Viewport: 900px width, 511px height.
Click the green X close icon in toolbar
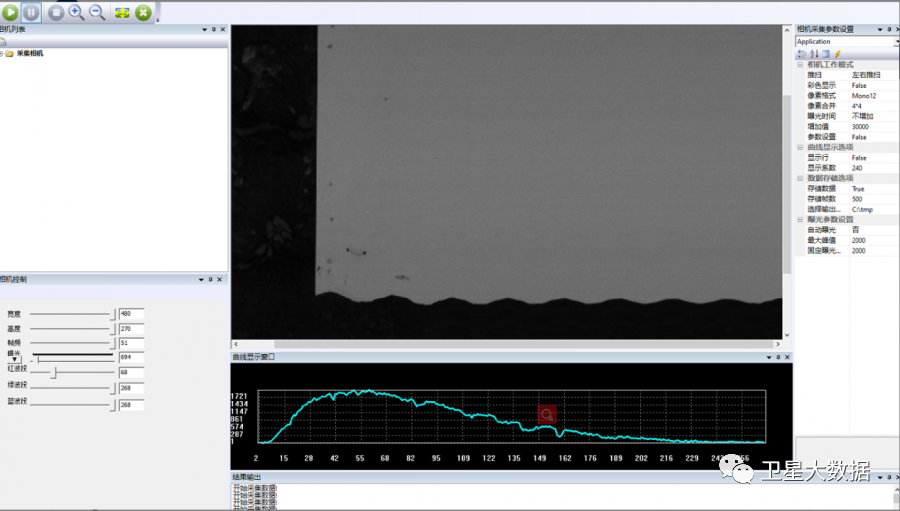[x=143, y=12]
